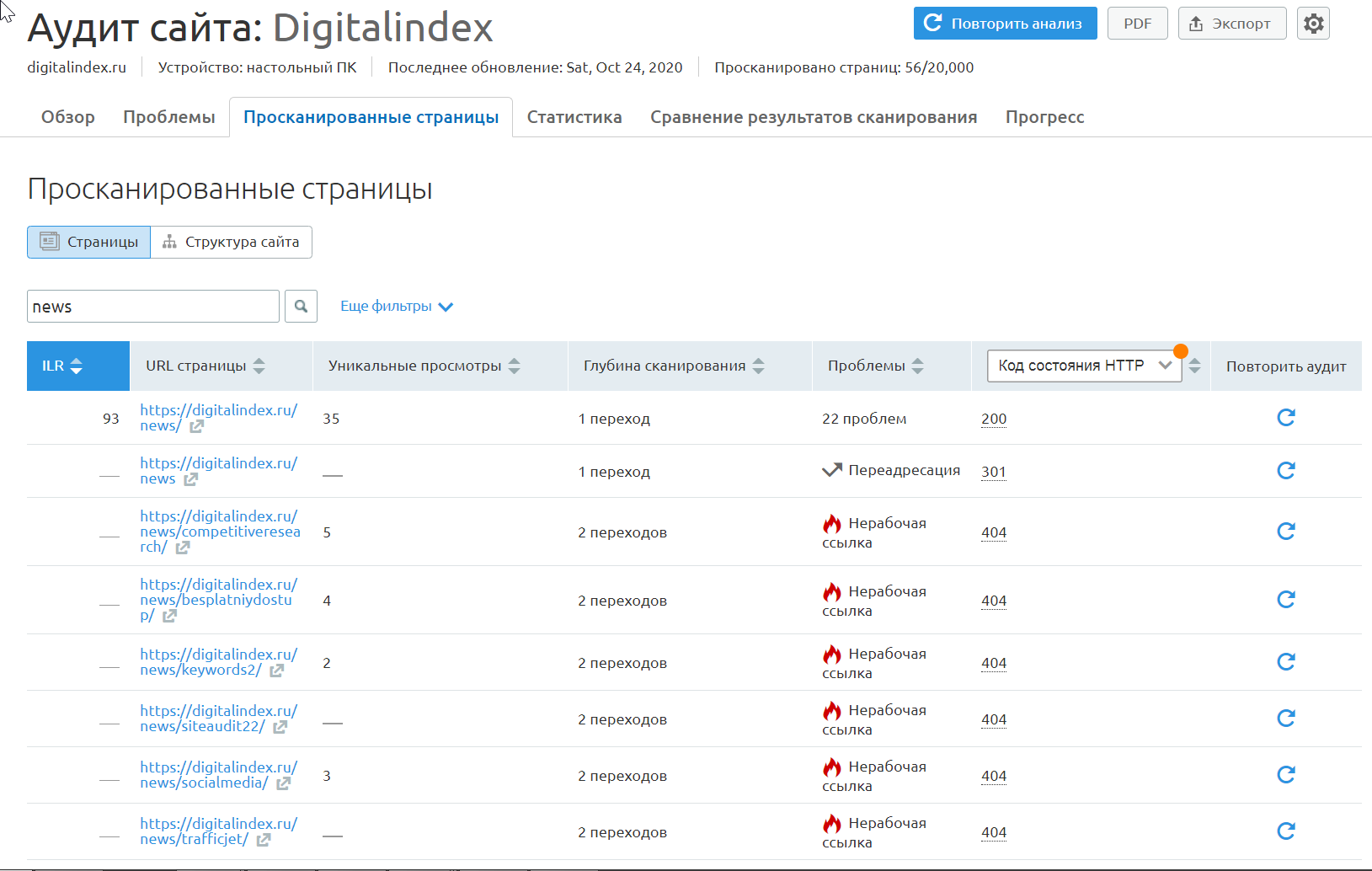1372x871 pixels.
Task: Open the Обзор tab
Action: [68, 117]
